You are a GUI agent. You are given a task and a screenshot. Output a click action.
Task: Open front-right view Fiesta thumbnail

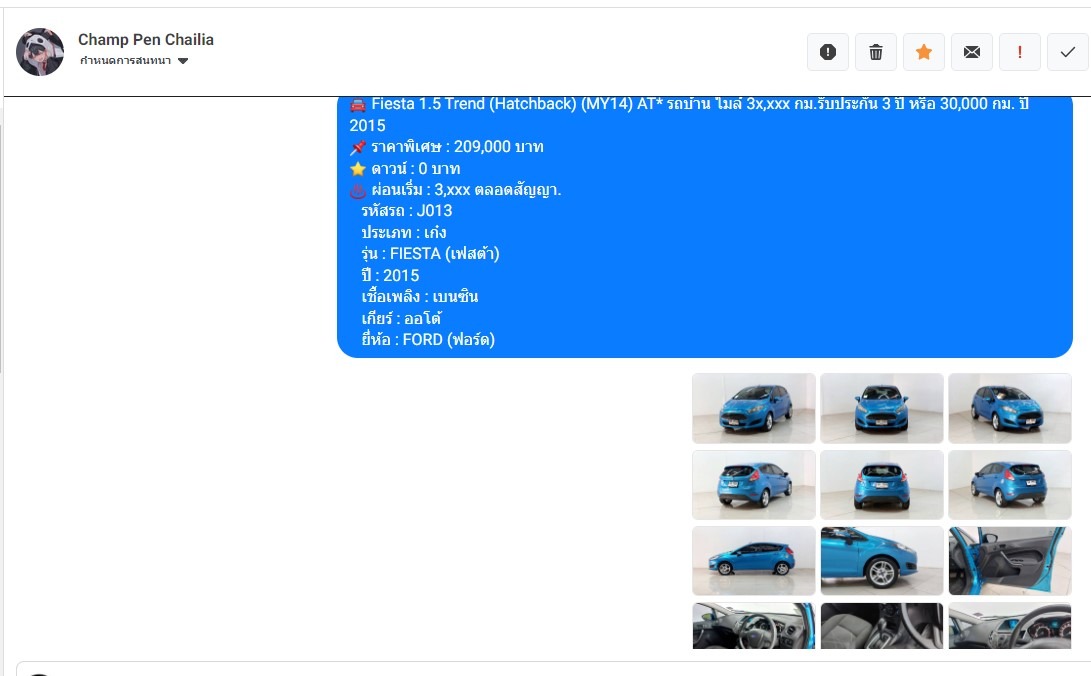coord(1010,408)
